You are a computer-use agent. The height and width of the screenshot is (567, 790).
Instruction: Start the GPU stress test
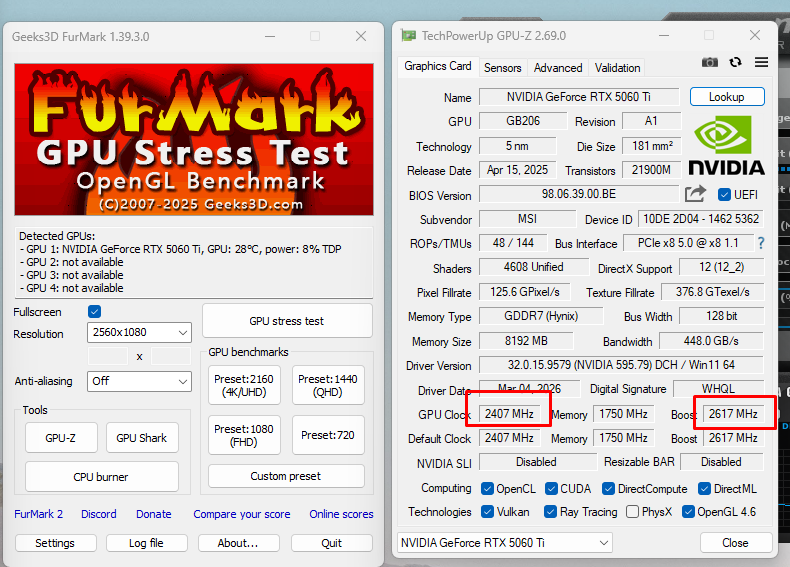[287, 321]
